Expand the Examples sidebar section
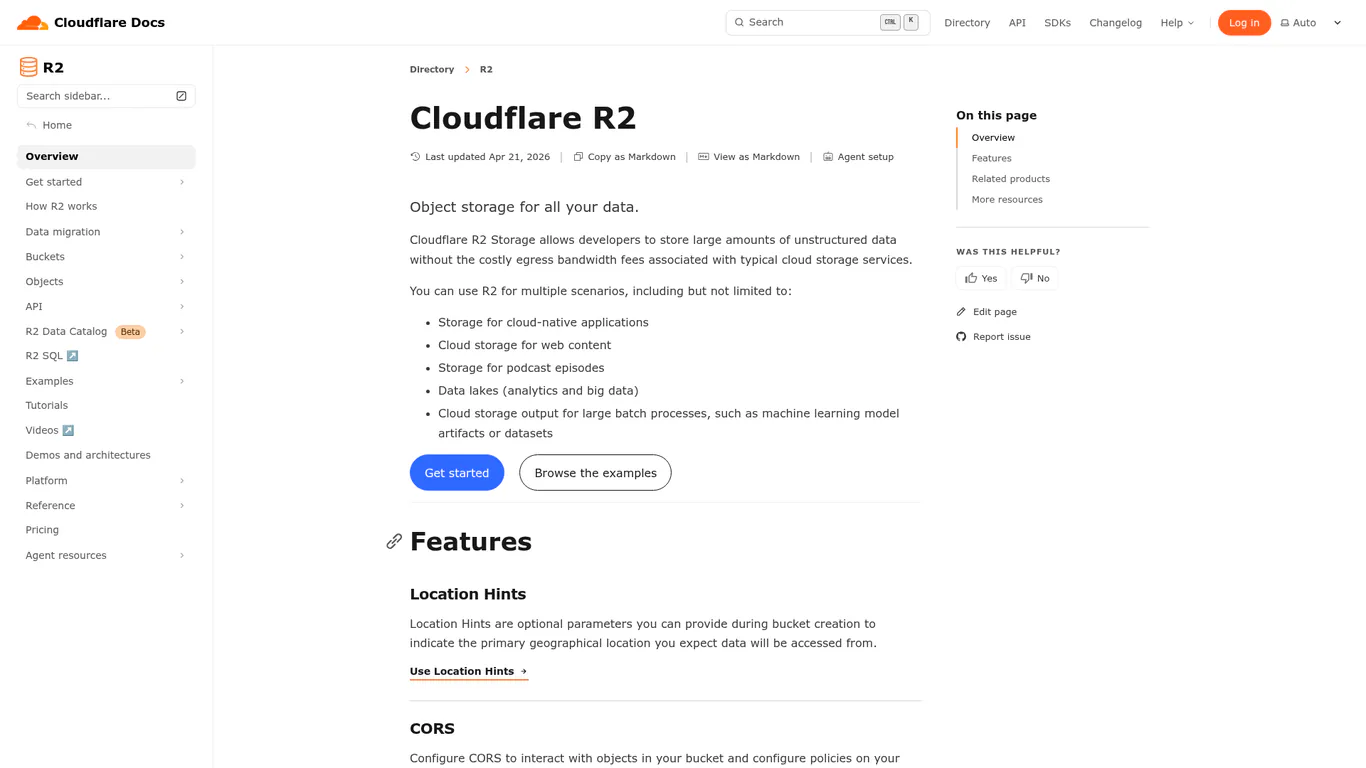Image resolution: width=1366 pixels, height=768 pixels. tap(182, 381)
